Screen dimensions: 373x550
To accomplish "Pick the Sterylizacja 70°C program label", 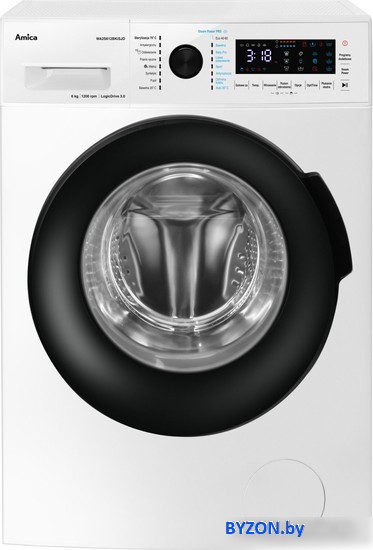I will point(145,38).
